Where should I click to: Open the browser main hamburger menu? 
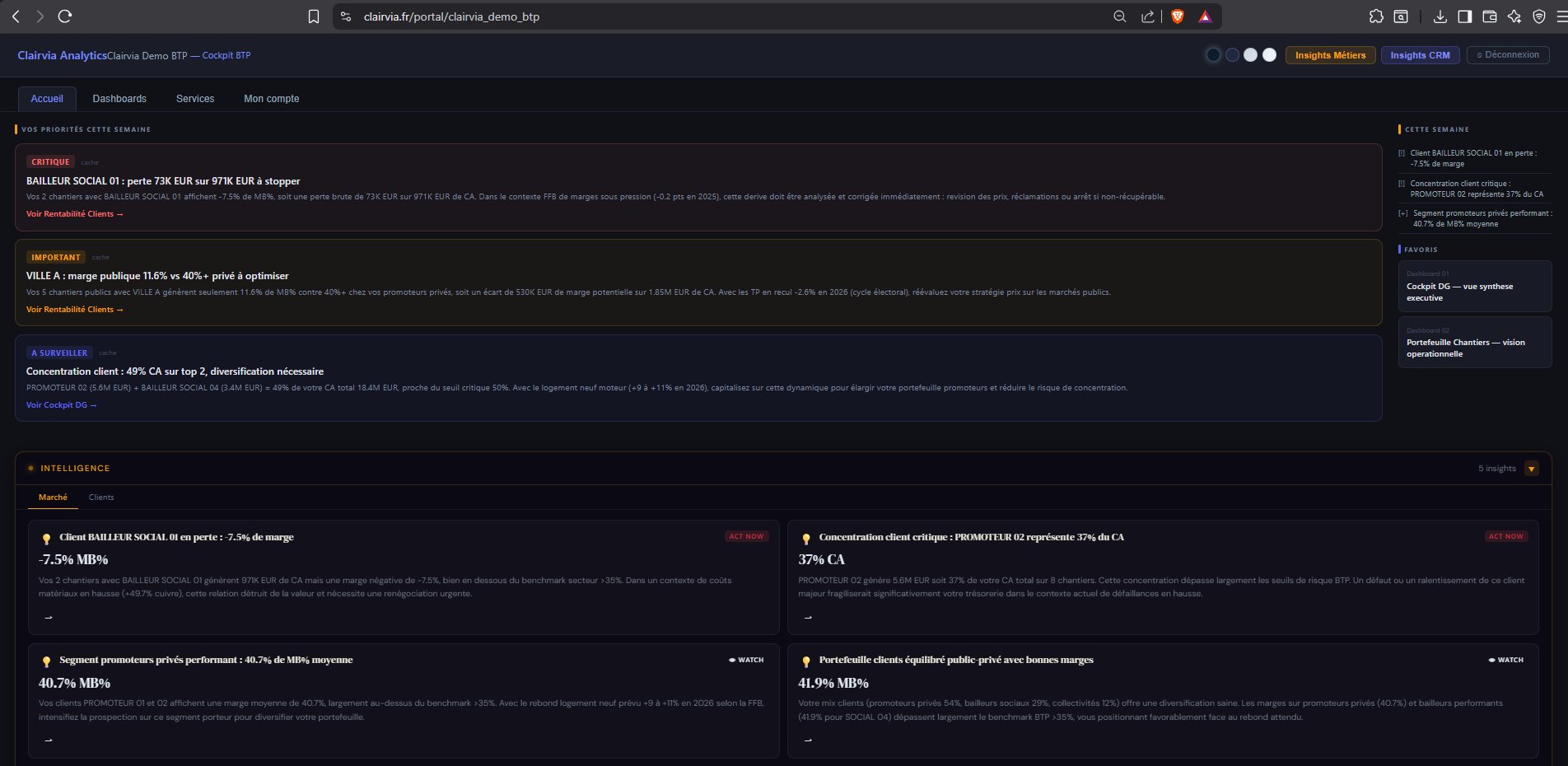1562,16
